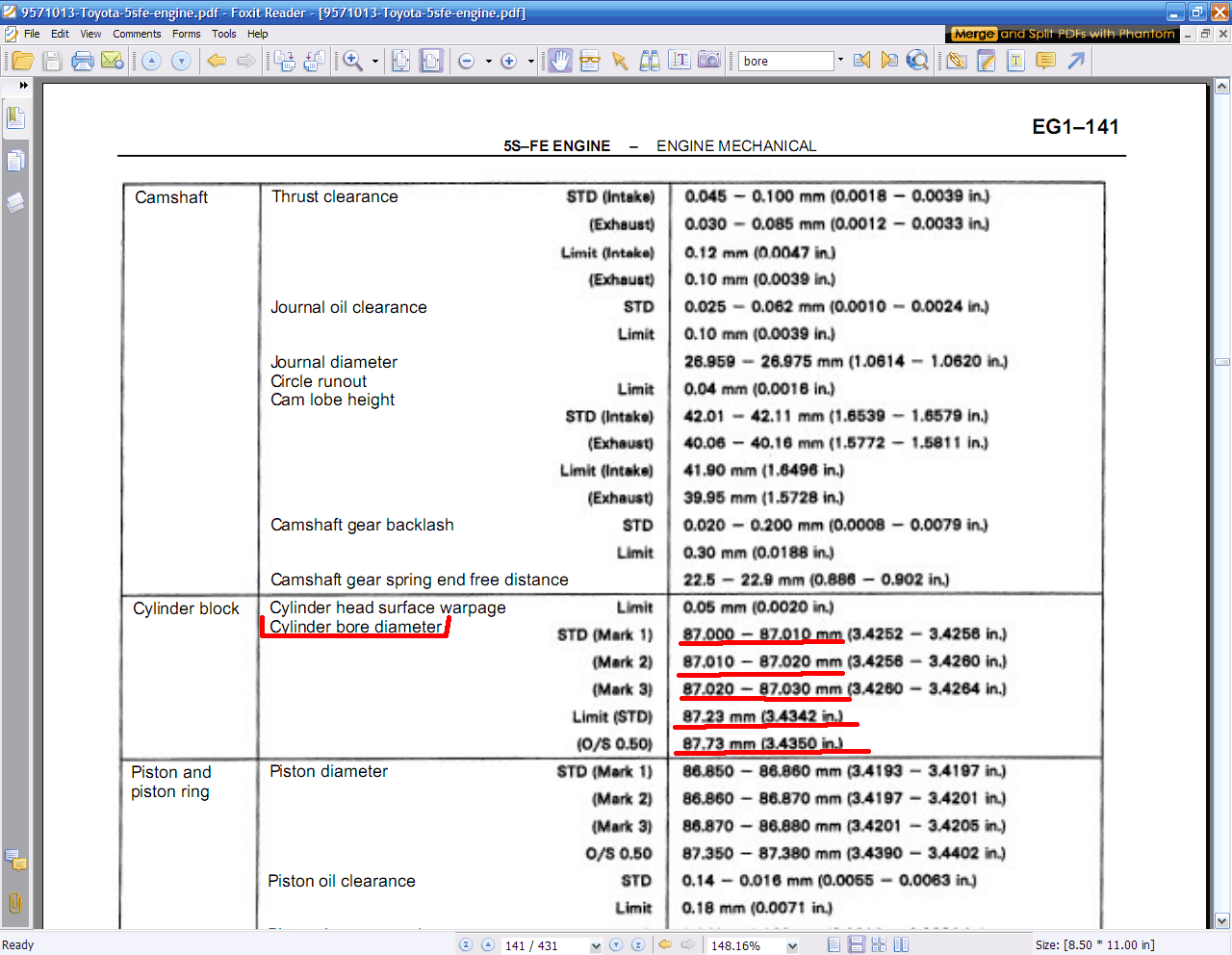This screenshot has width=1232, height=955.
Task: Open the Comments side panel
Action: click(x=15, y=860)
